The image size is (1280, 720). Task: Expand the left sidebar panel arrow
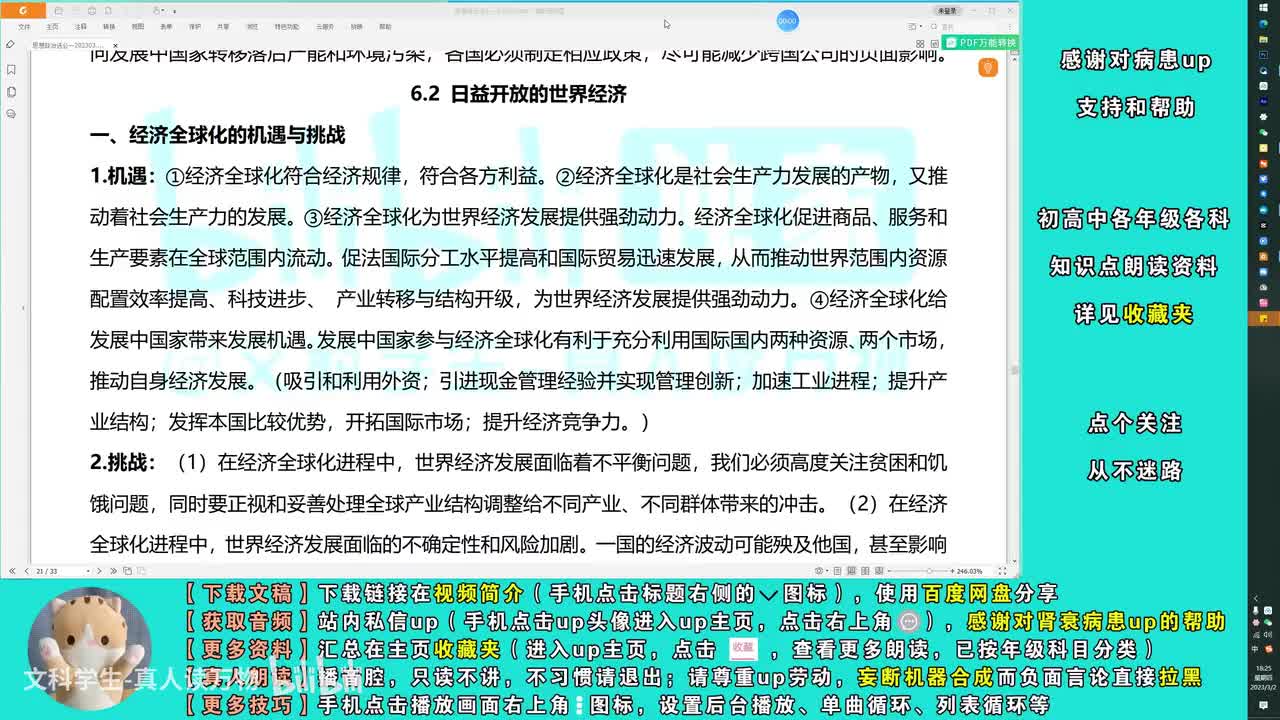(24, 308)
